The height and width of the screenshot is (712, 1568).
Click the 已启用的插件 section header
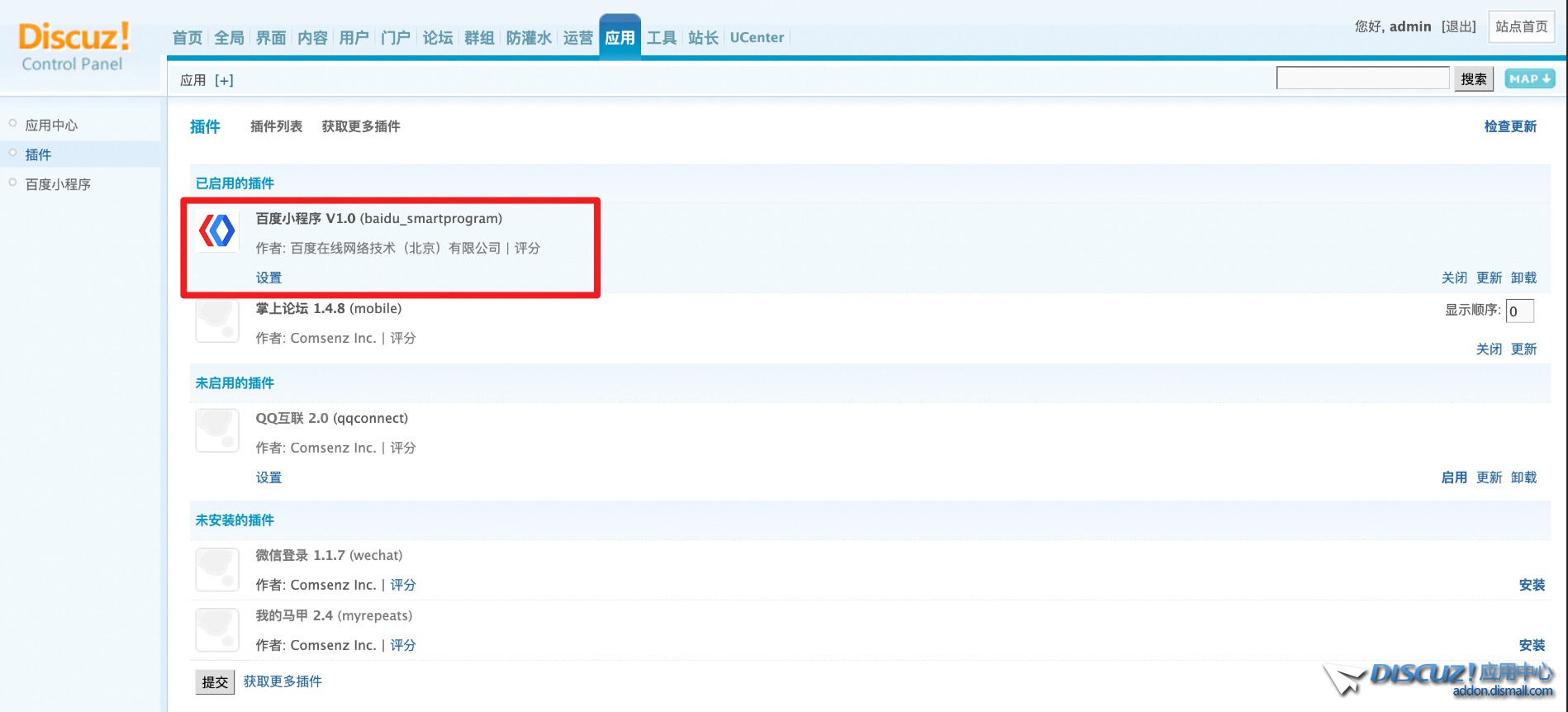235,183
